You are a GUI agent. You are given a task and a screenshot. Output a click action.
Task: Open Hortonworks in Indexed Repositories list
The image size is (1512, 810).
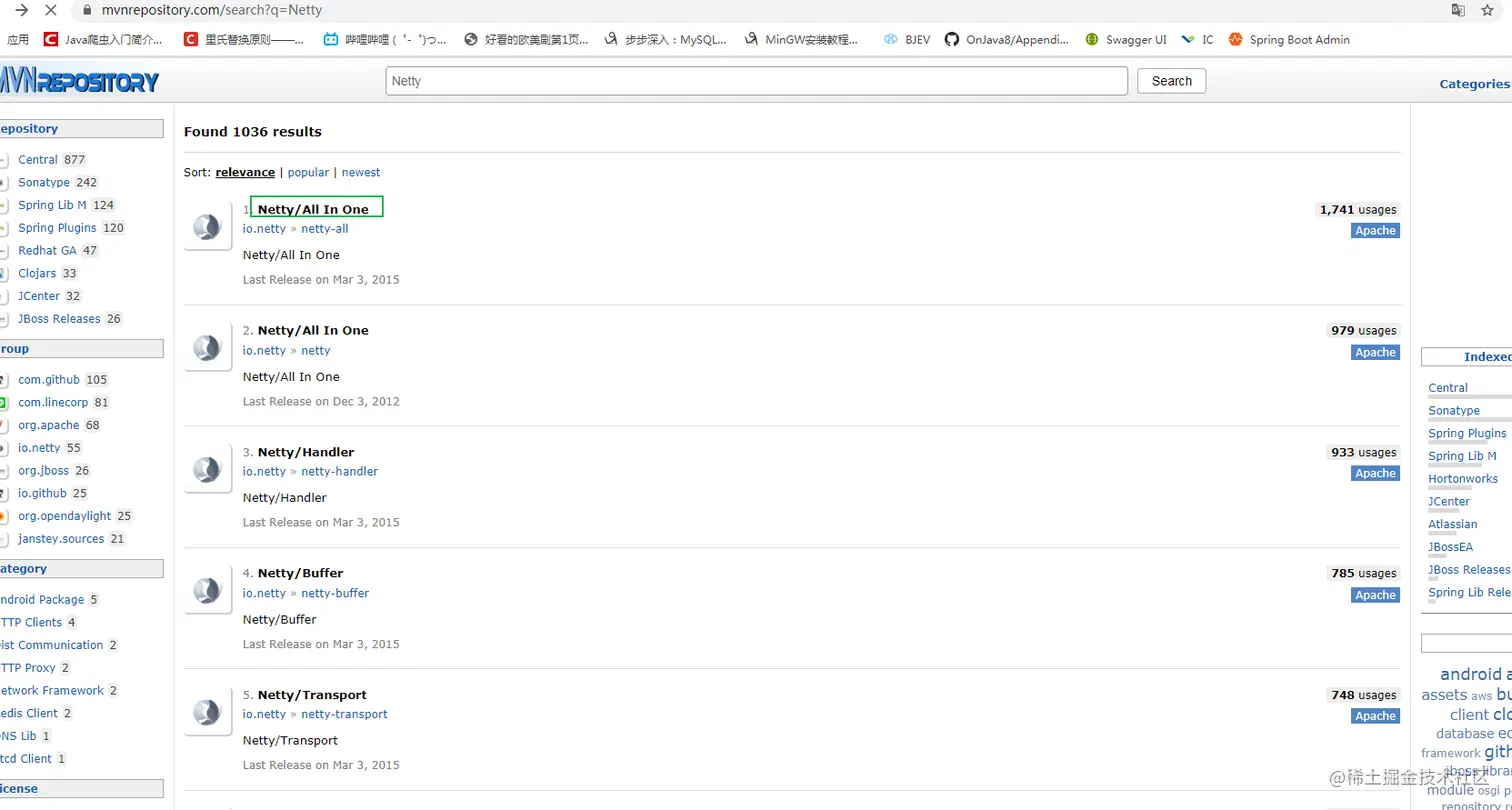(1463, 479)
